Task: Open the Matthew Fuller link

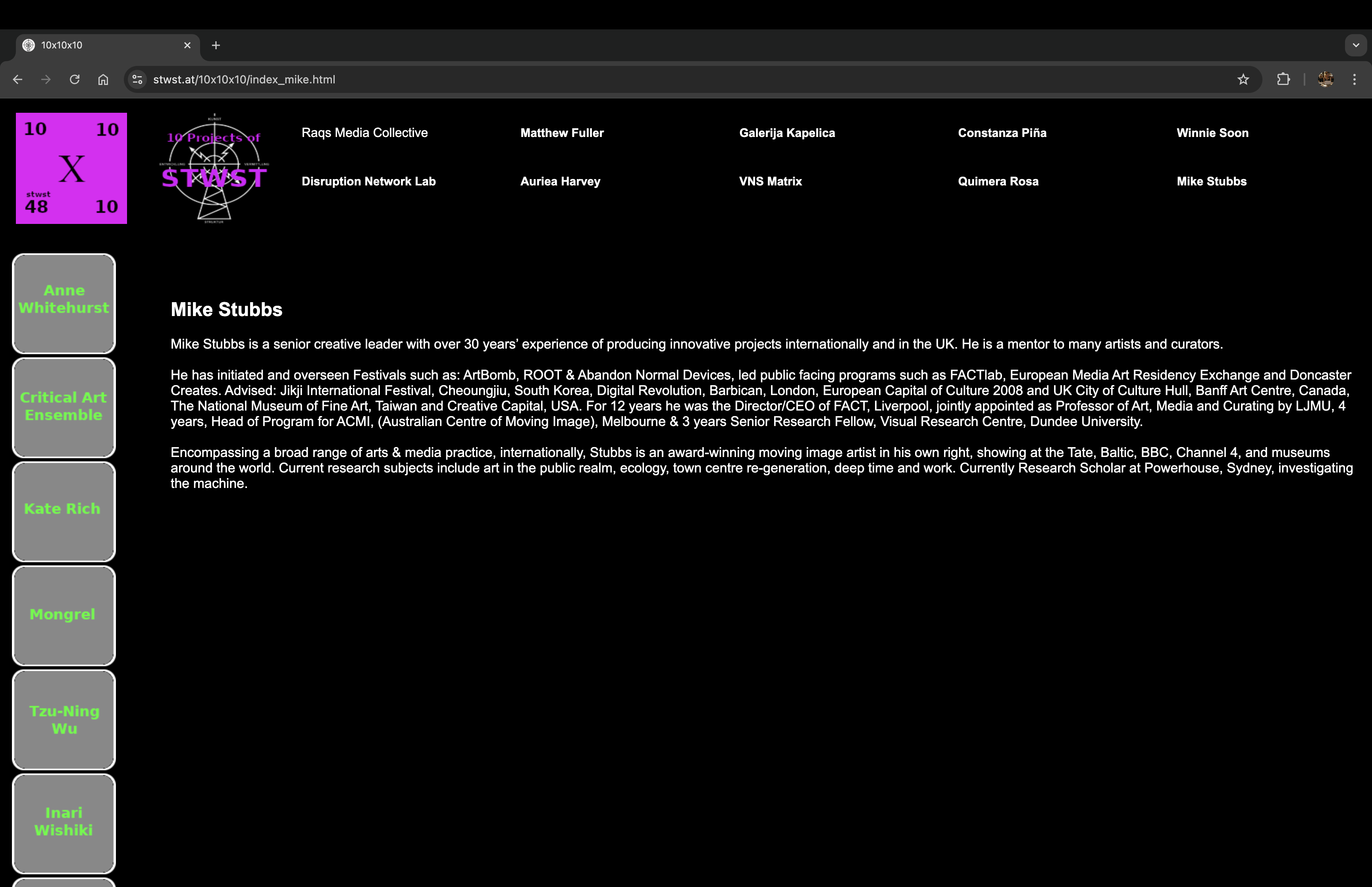Action: point(562,133)
